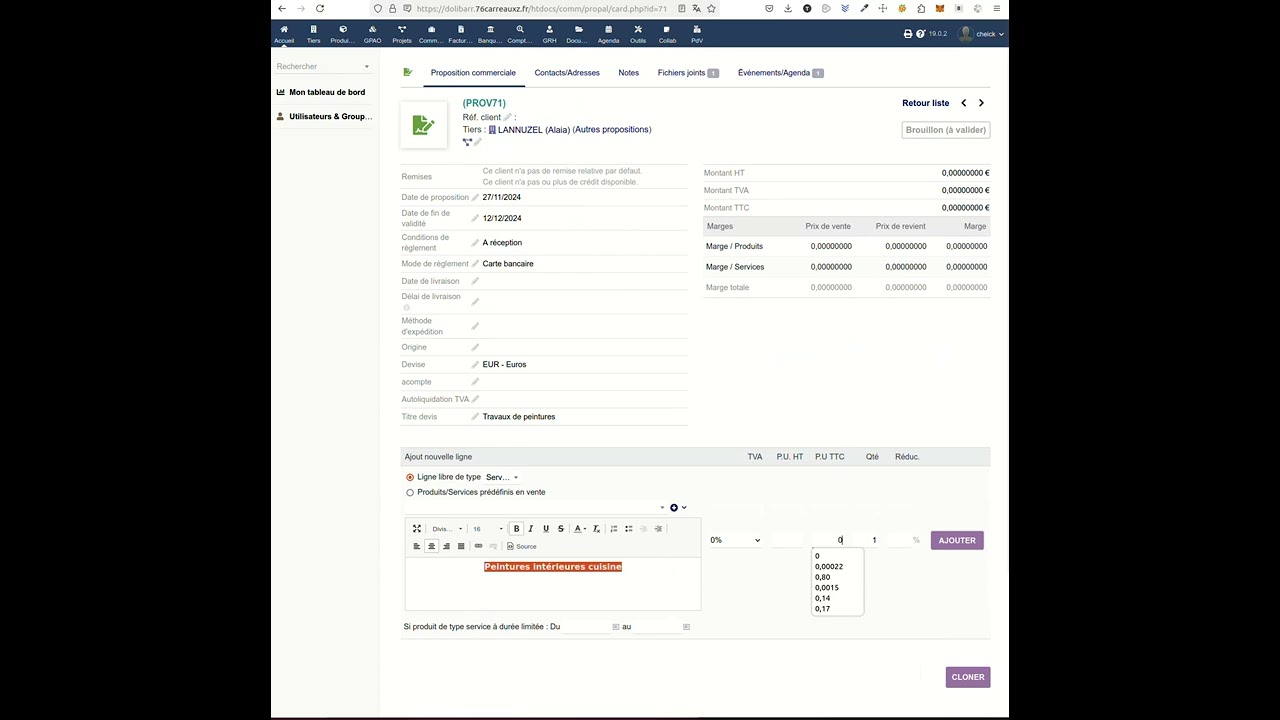The height and width of the screenshot is (720, 1280).
Task: Remove formatting in editor toolbar
Action: click(x=596, y=529)
